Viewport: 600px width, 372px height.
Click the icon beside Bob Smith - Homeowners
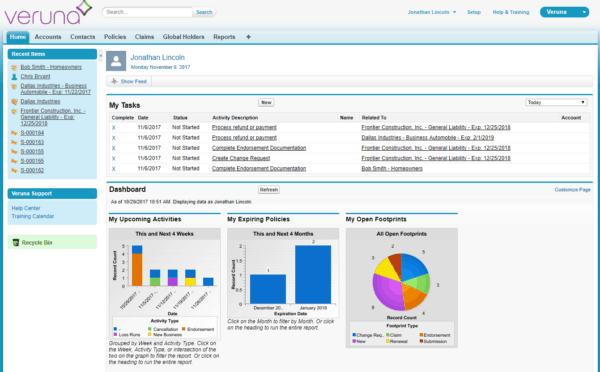(x=14, y=67)
